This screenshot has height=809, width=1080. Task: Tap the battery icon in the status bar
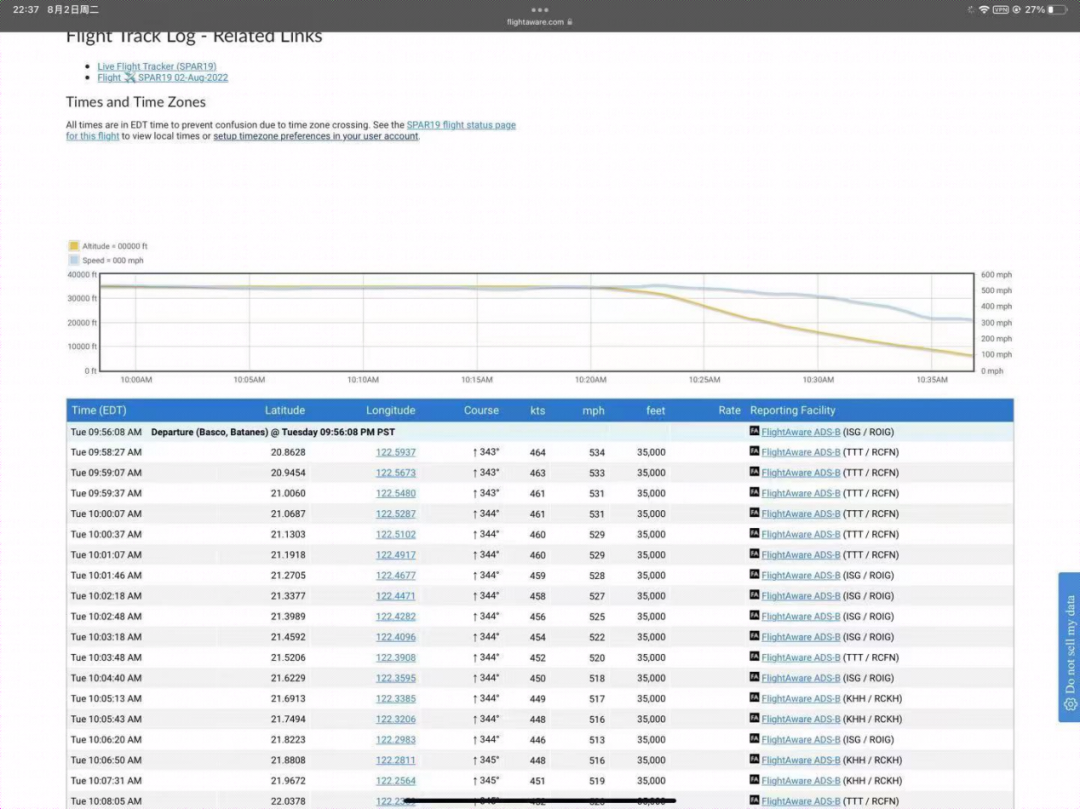click(1056, 10)
